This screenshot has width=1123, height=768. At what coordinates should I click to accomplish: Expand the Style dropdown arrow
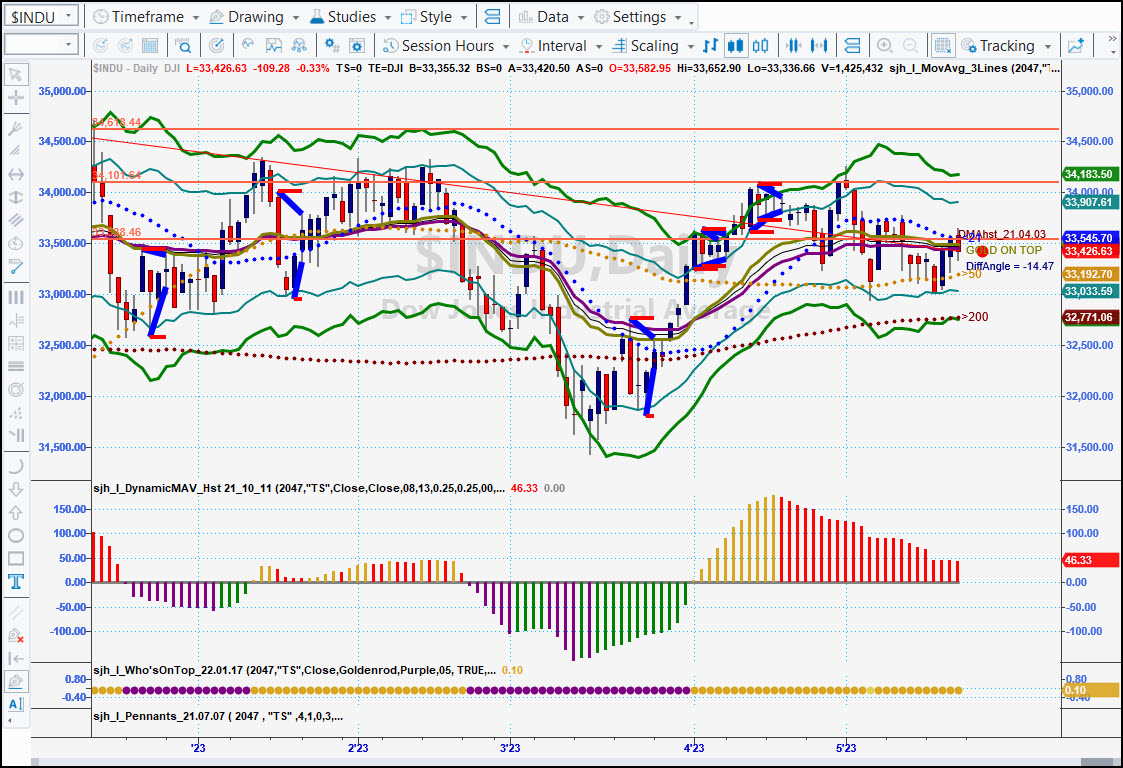pyautogui.click(x=464, y=17)
